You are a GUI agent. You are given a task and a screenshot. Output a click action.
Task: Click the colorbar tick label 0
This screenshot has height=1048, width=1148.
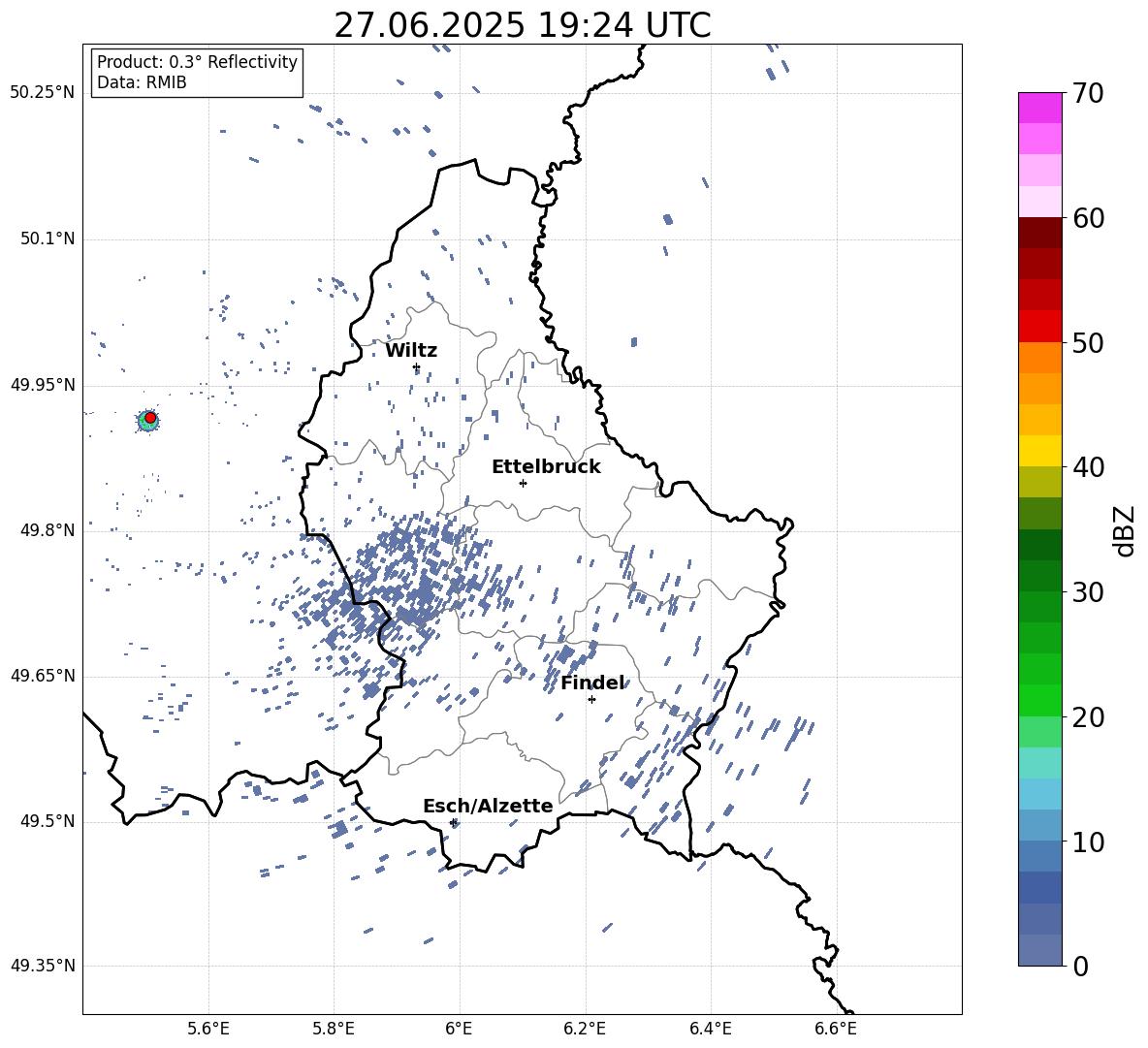(1080, 966)
